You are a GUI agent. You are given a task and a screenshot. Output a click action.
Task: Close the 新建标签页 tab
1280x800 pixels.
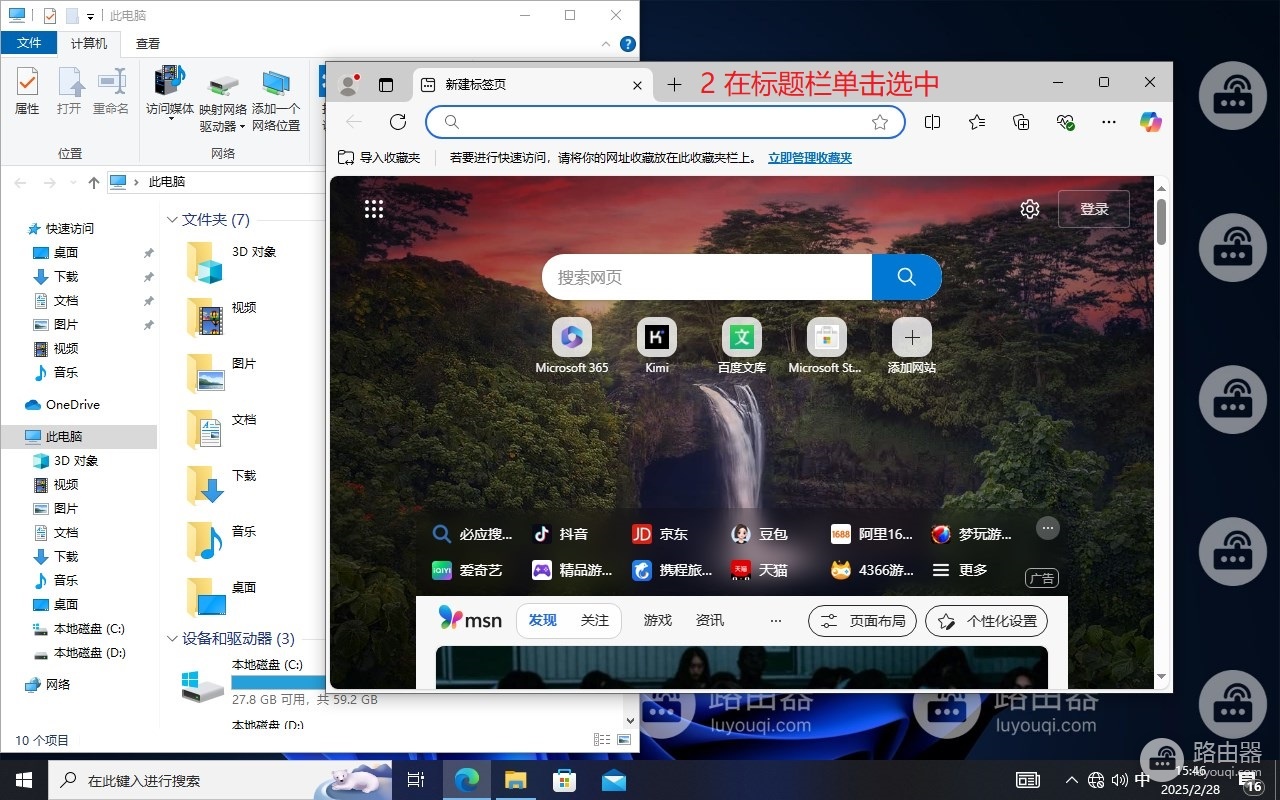coord(637,85)
